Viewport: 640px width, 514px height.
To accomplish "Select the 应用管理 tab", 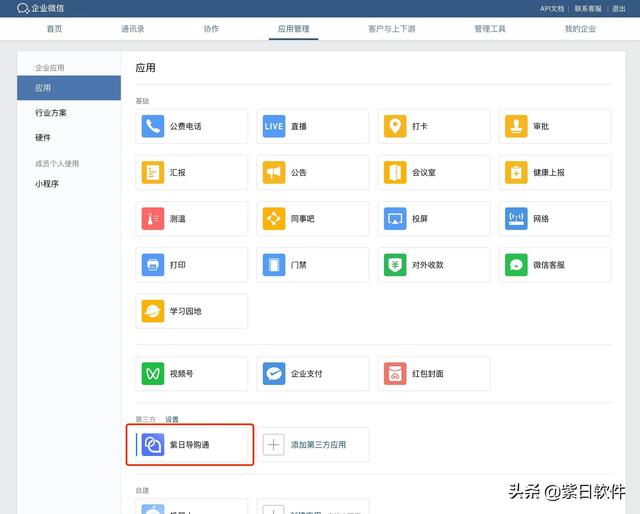I will point(293,29).
